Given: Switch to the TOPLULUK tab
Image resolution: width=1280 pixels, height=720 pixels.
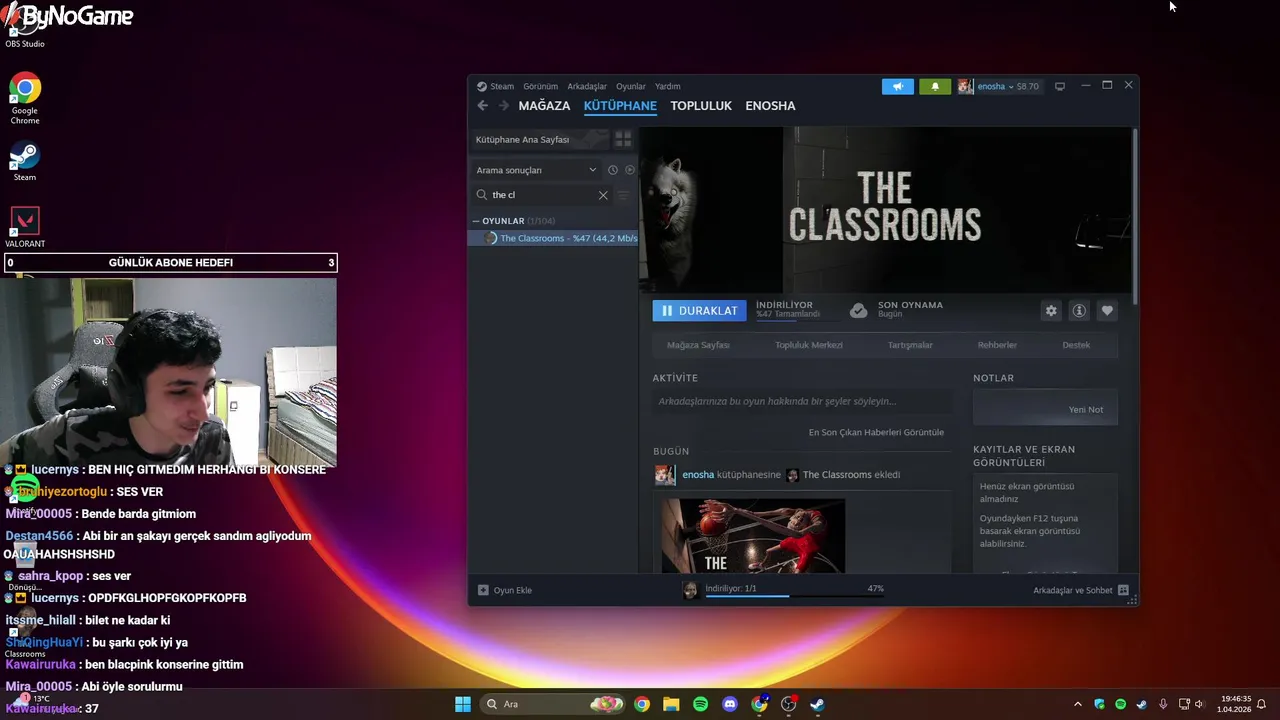Looking at the screenshot, I should tap(701, 106).
